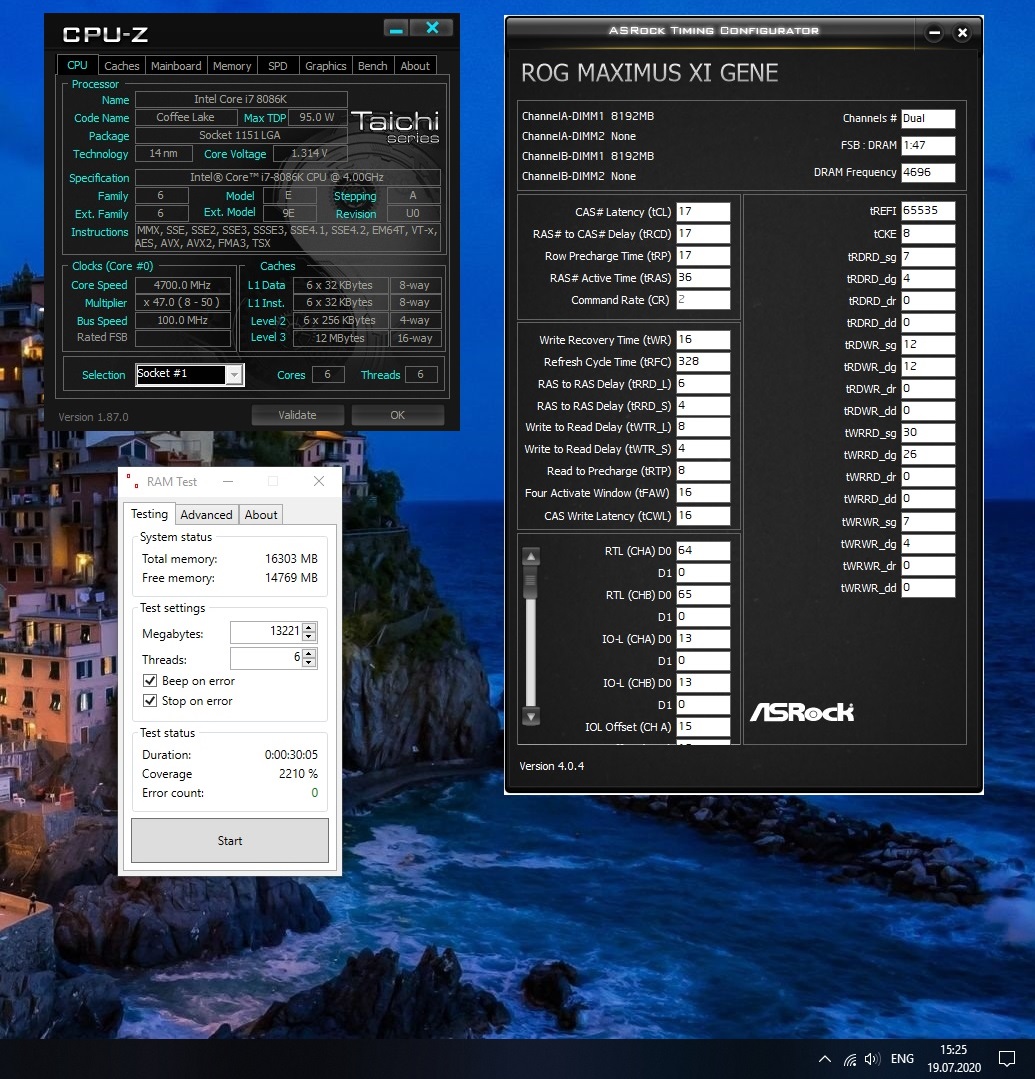Increase the Threads count with up arrow

pos(309,653)
